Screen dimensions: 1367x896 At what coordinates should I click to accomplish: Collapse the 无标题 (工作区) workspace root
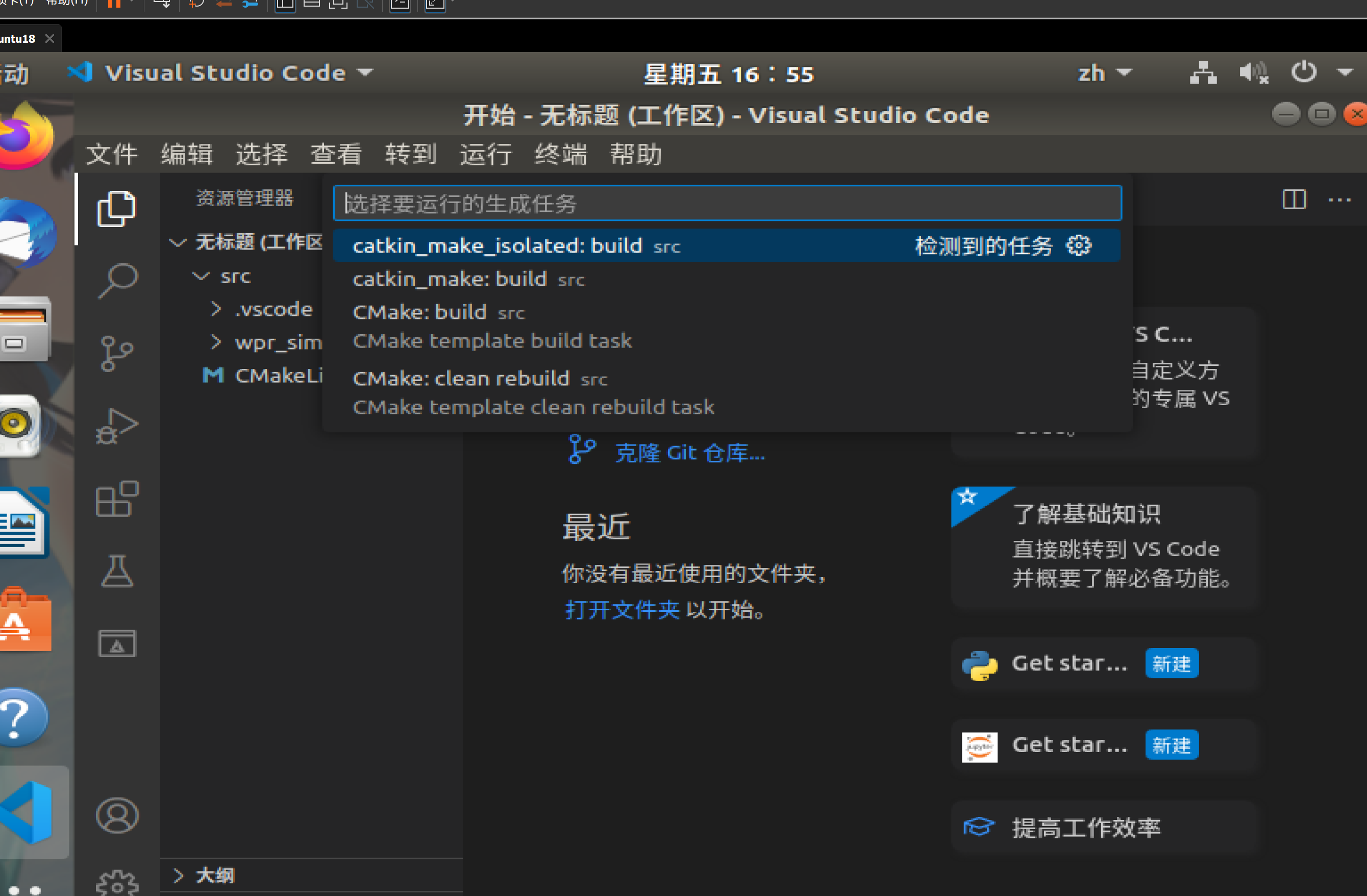178,242
